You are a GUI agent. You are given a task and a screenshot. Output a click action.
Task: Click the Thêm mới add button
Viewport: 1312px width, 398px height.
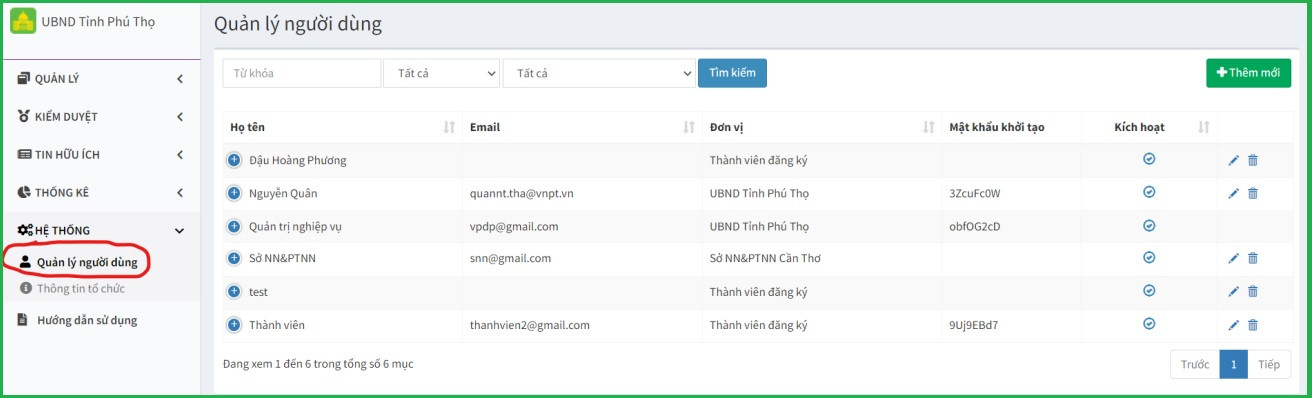(x=1248, y=73)
